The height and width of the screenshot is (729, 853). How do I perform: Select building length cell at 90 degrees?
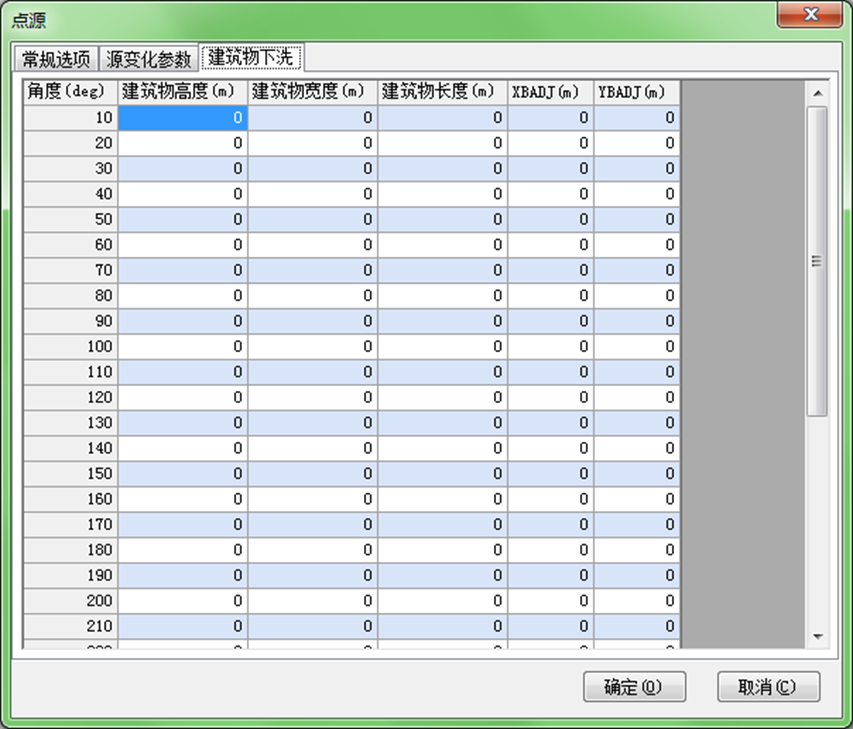click(x=442, y=321)
